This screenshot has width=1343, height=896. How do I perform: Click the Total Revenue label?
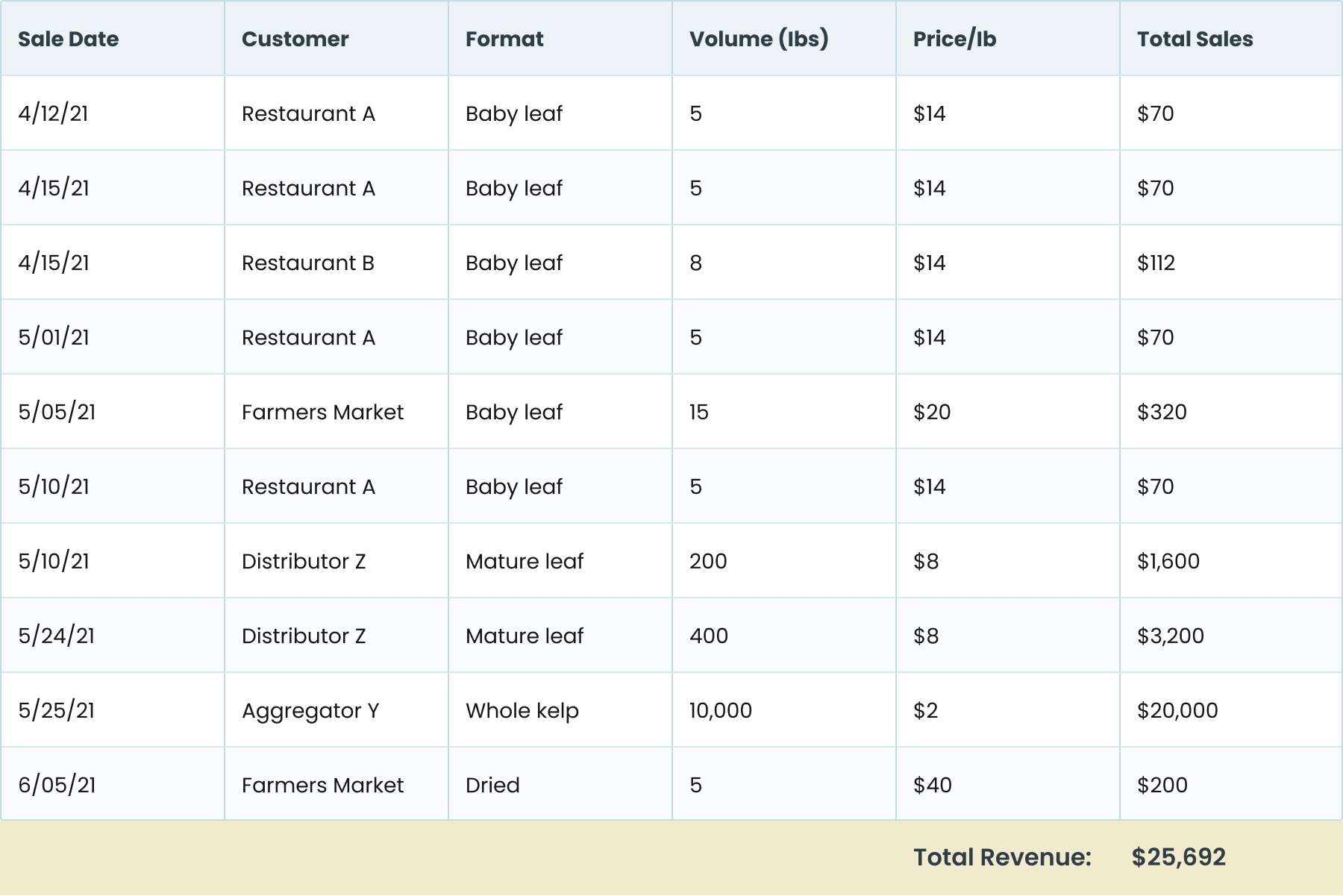[1002, 857]
